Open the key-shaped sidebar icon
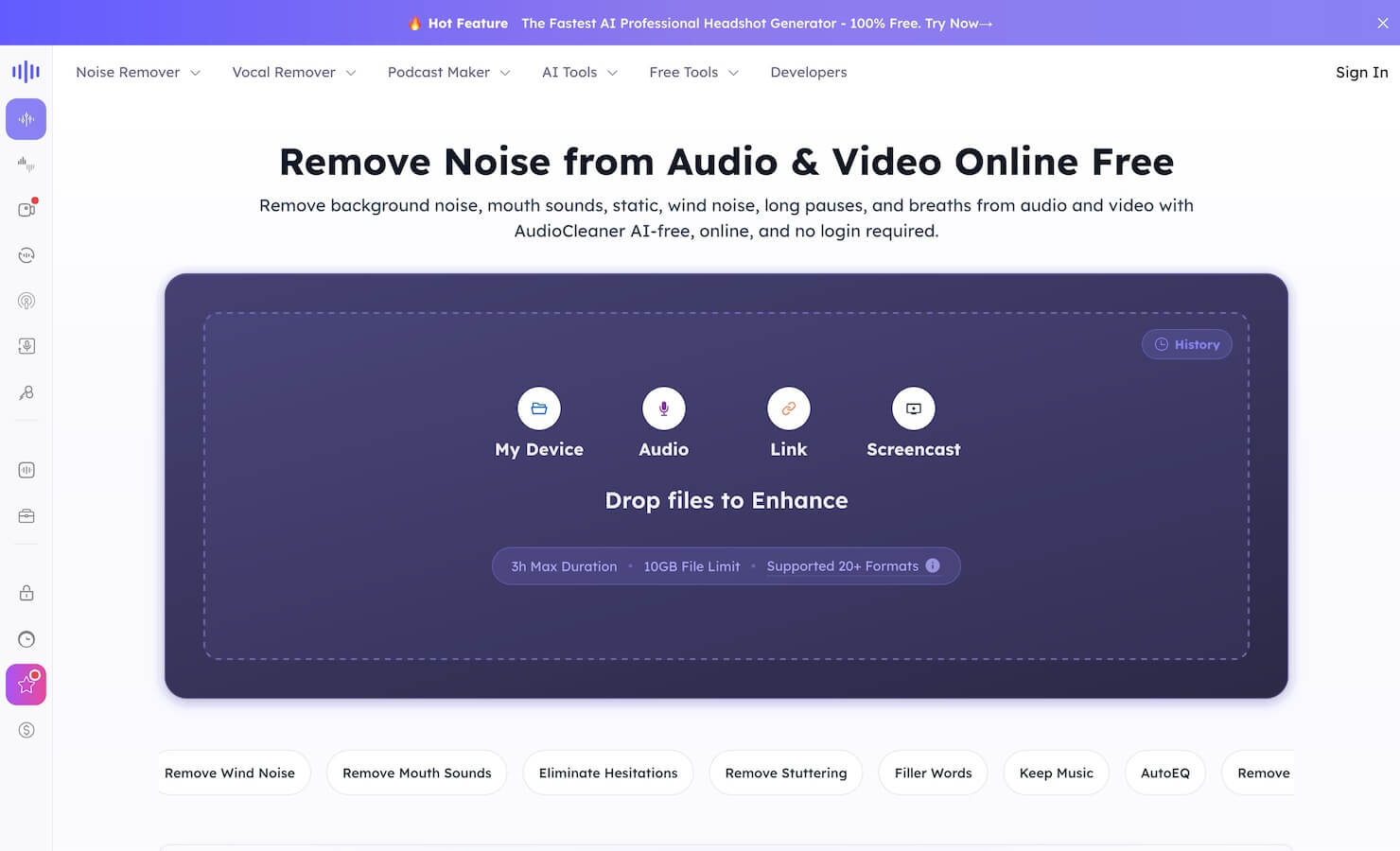The width and height of the screenshot is (1400, 851). pyautogui.click(x=26, y=392)
